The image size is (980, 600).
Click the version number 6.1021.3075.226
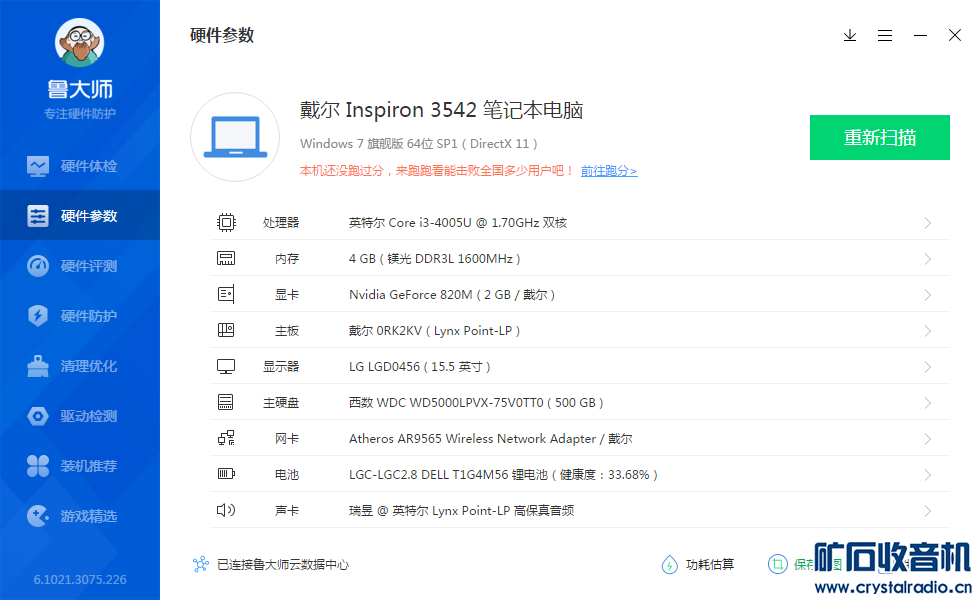point(80,579)
